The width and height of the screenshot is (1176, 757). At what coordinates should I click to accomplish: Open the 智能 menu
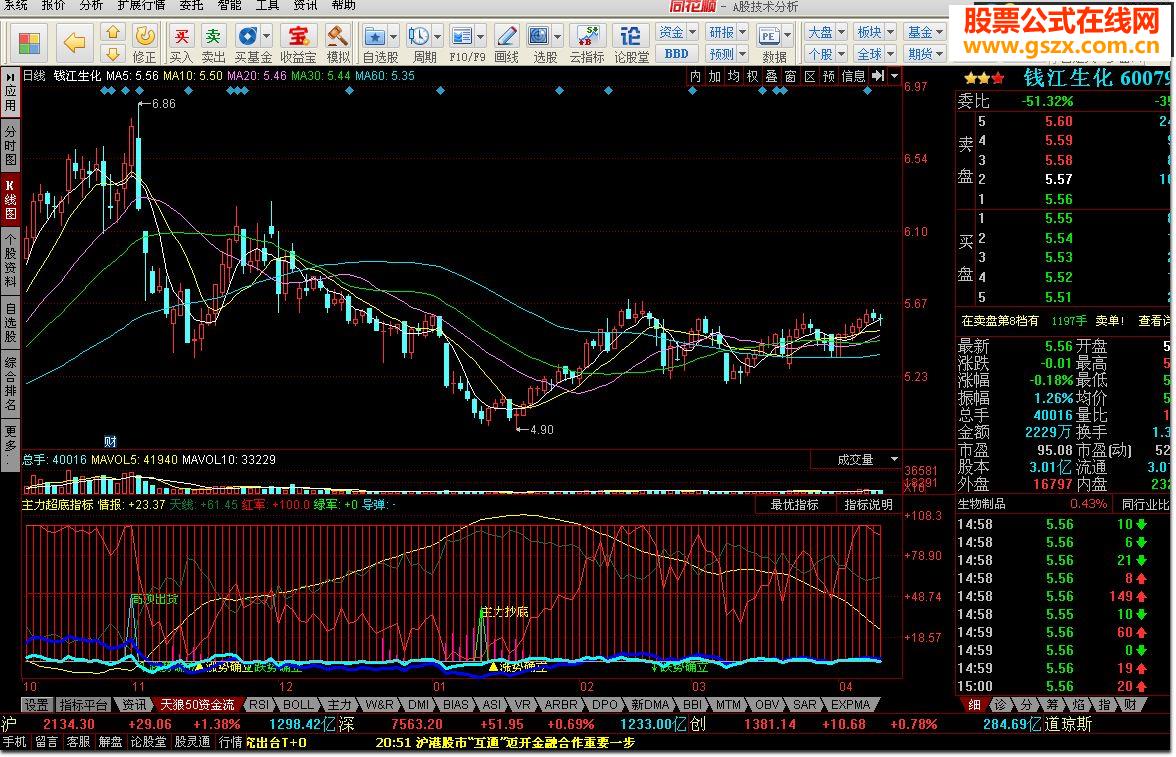coord(229,5)
